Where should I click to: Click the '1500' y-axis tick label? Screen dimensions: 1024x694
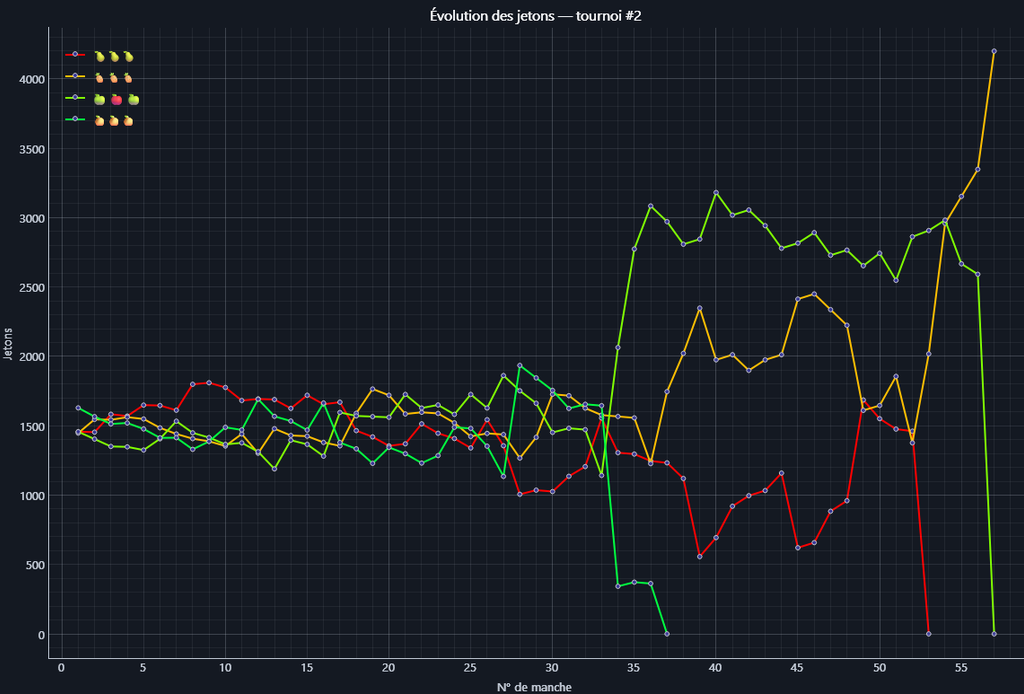(x=32, y=426)
